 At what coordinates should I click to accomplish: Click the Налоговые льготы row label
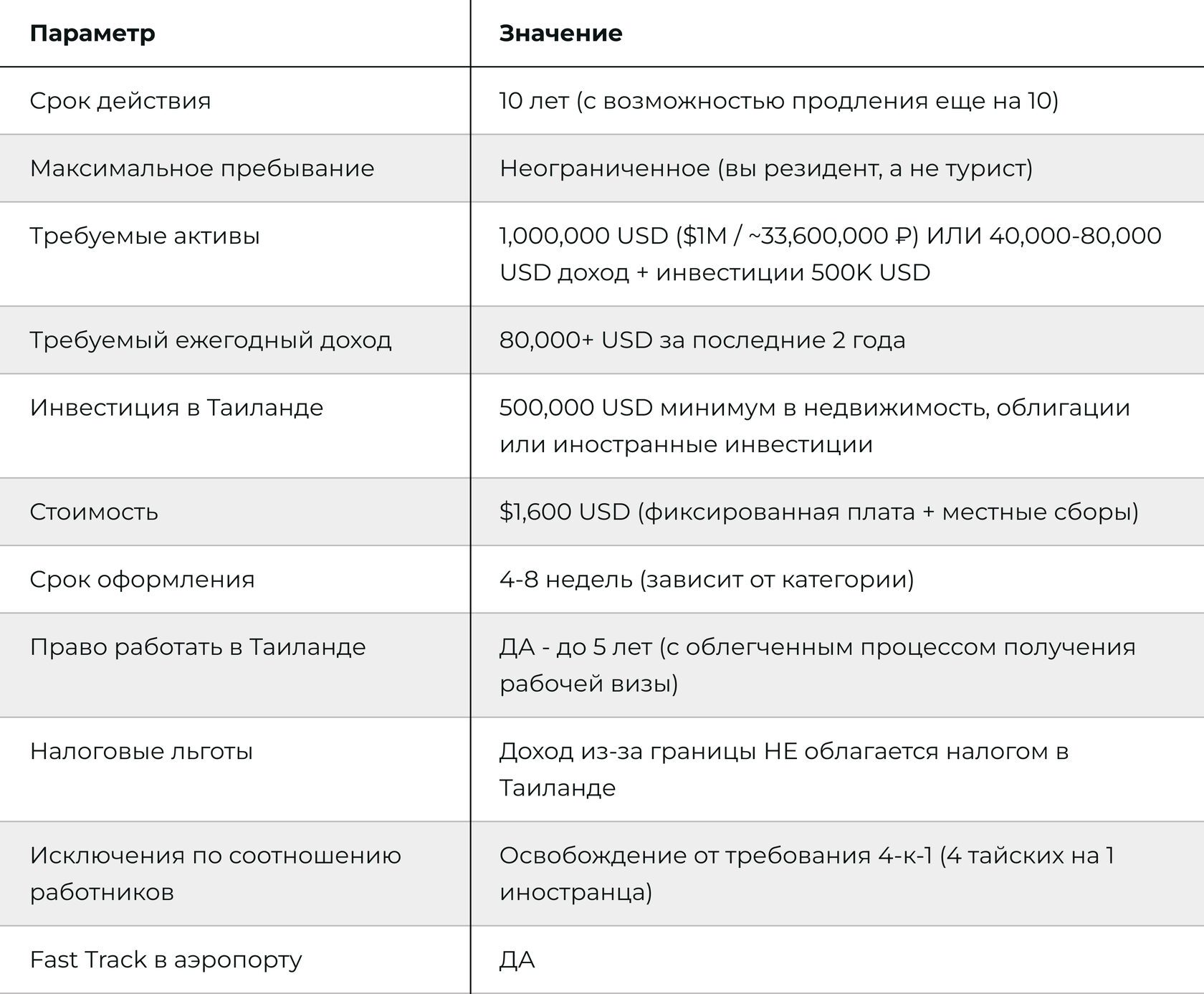point(141,751)
